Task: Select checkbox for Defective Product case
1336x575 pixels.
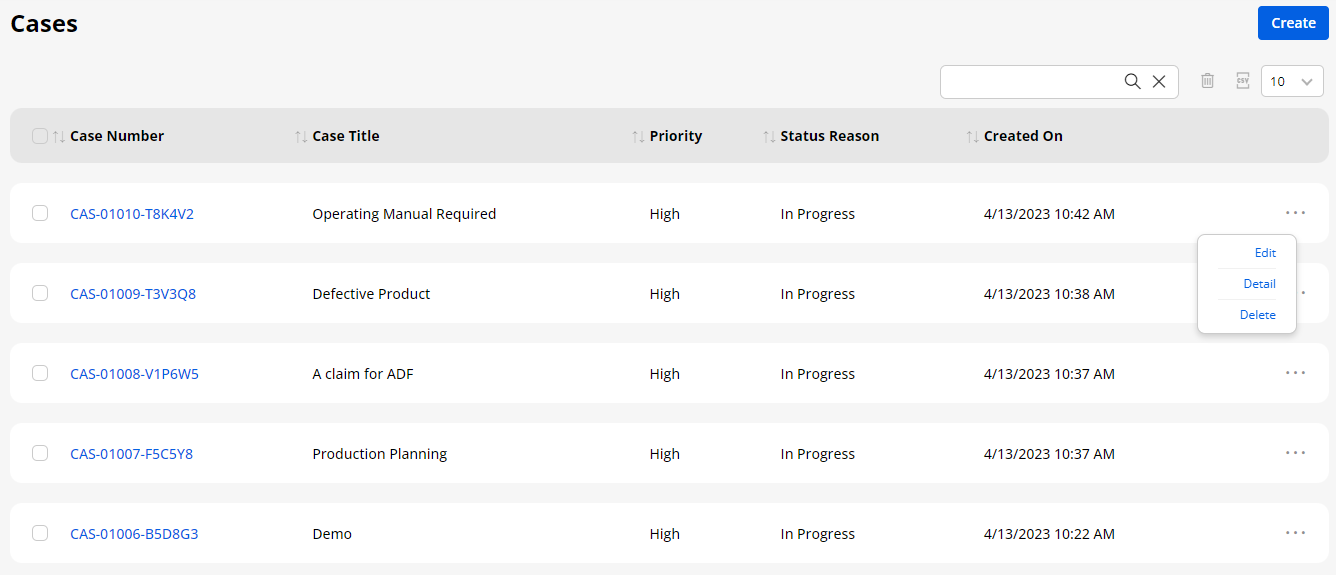Action: (x=40, y=293)
